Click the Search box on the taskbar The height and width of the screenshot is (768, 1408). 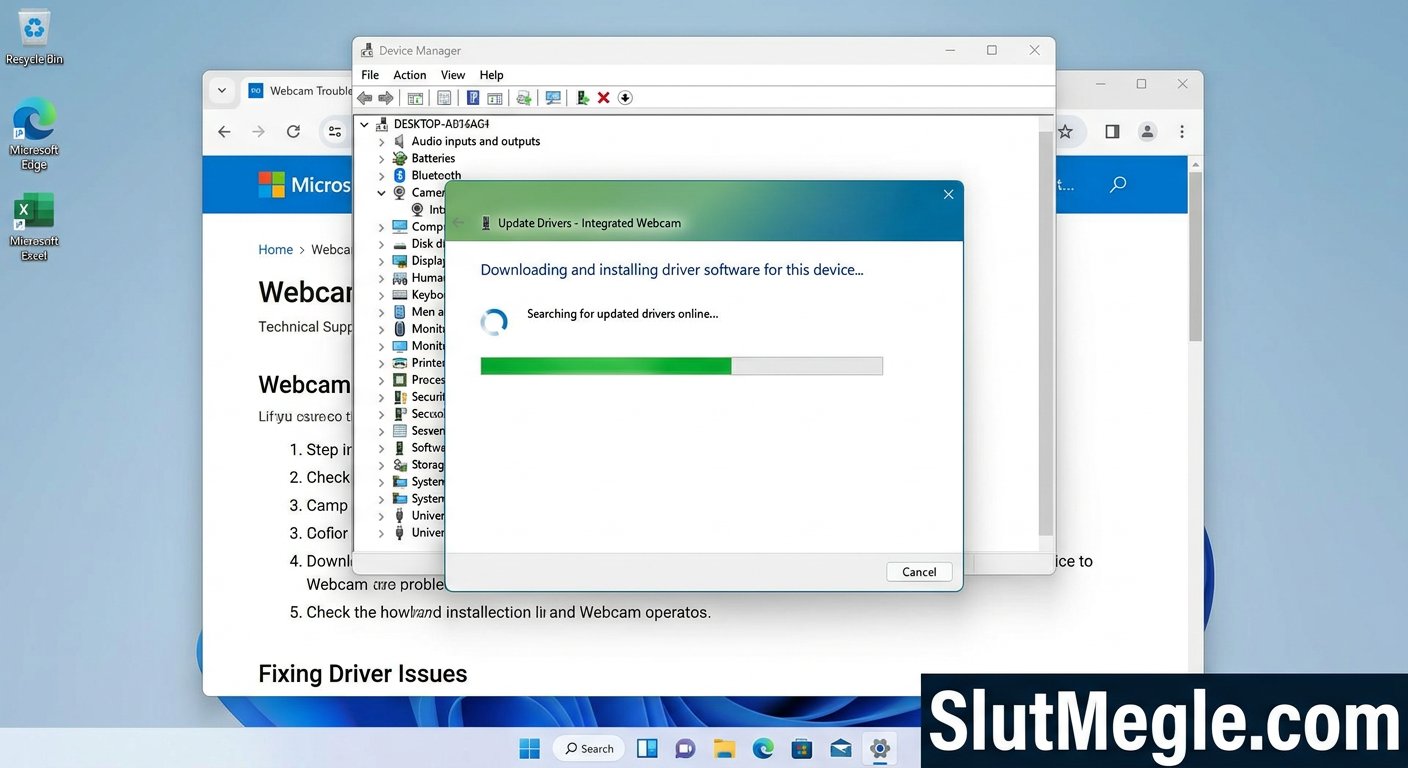588,748
